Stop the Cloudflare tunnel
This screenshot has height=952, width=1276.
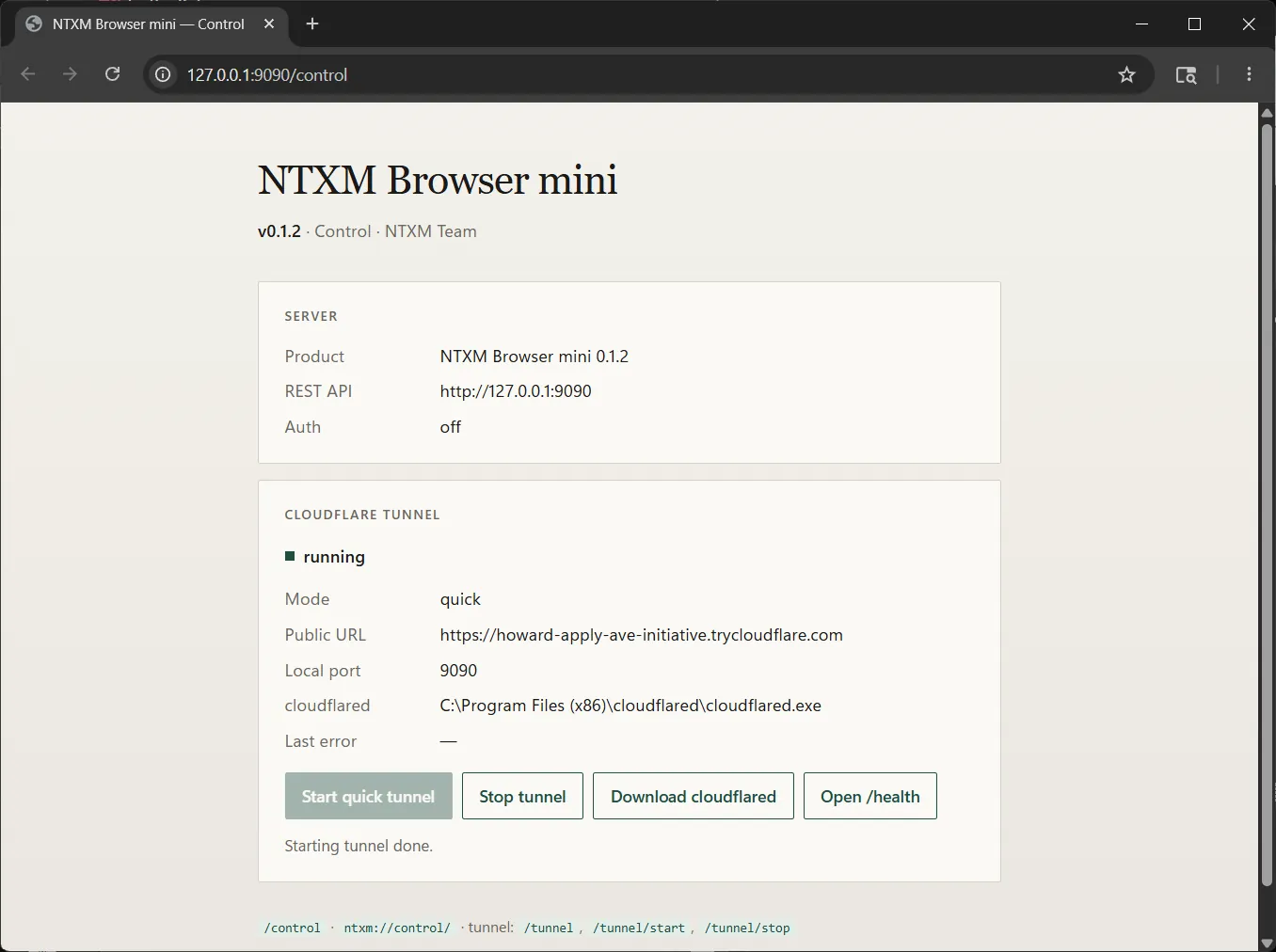pos(522,796)
